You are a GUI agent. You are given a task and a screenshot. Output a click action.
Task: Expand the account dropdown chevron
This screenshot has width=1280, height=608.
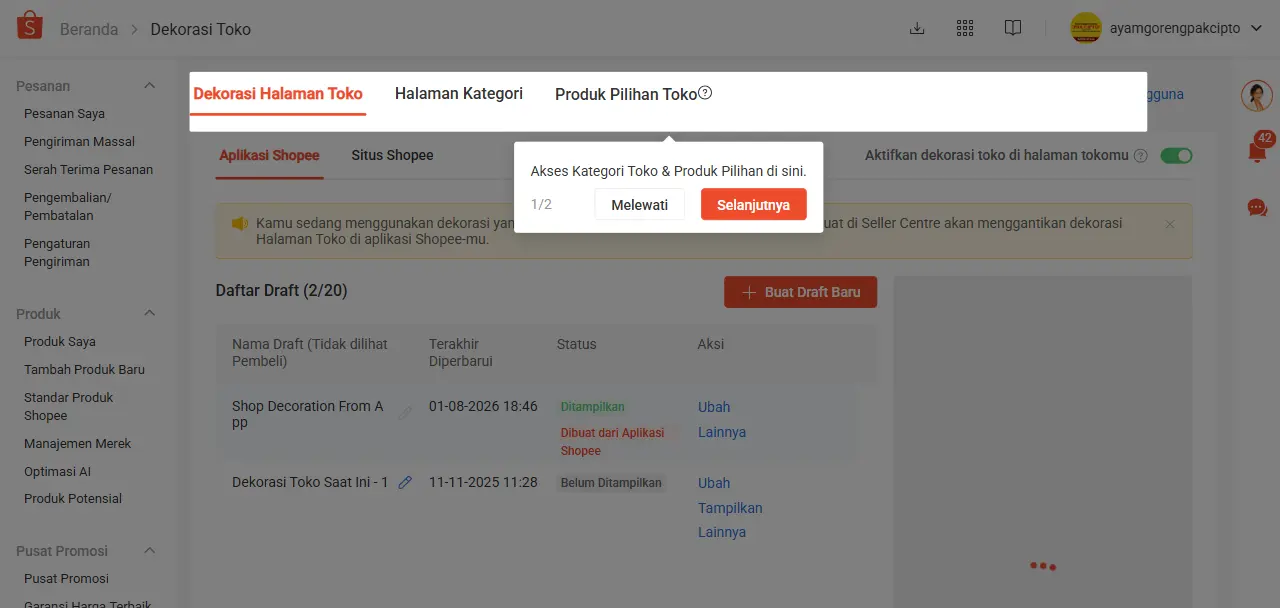pyautogui.click(x=1257, y=28)
